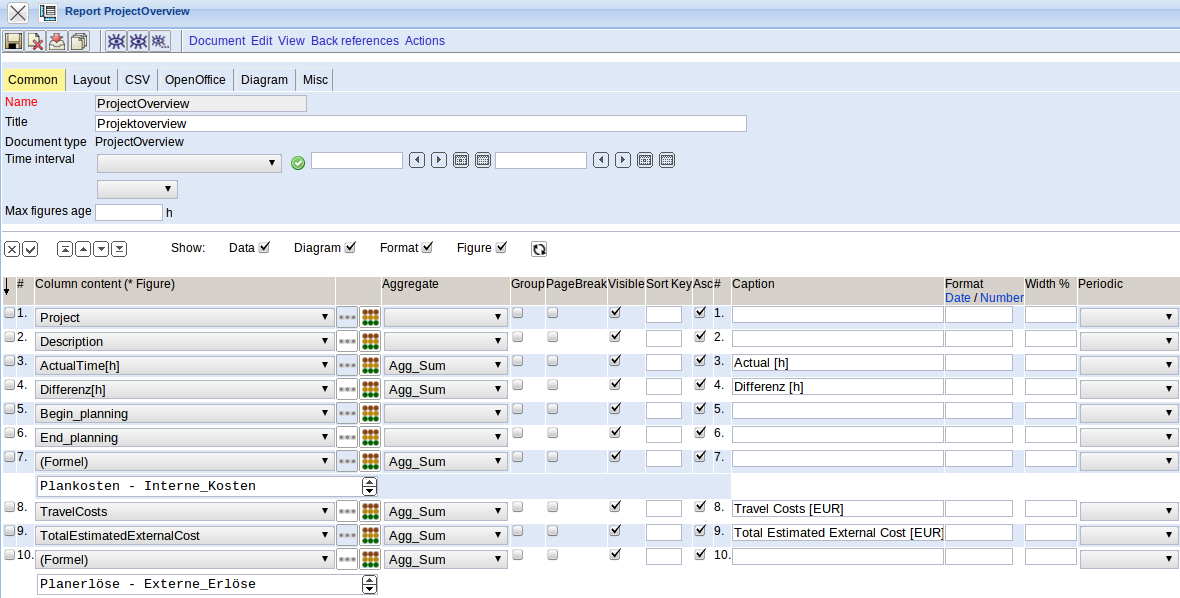Expand the Begin_planning column content dropdown

pyautogui.click(x=184, y=413)
